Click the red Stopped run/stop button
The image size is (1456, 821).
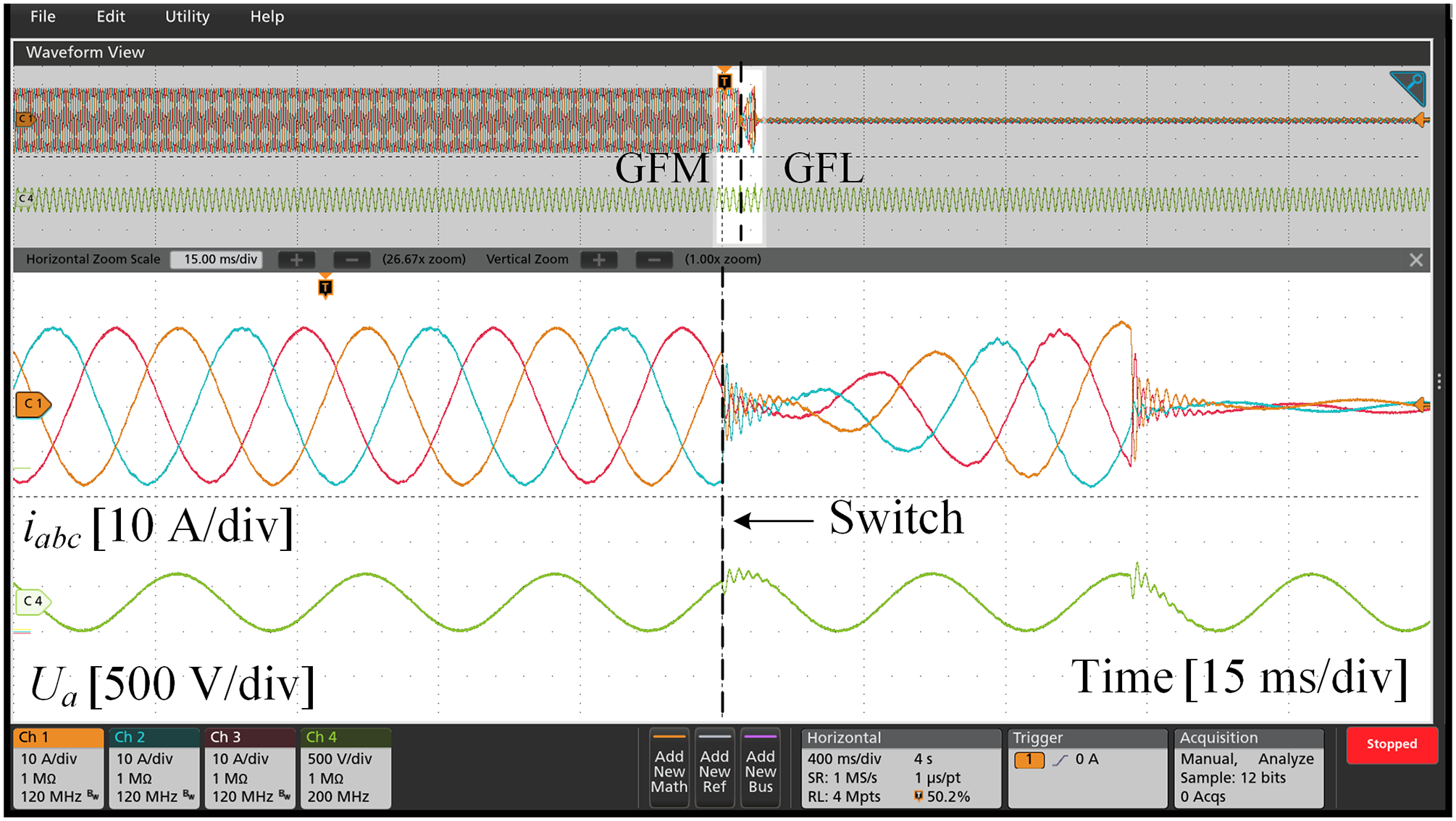click(x=1392, y=744)
